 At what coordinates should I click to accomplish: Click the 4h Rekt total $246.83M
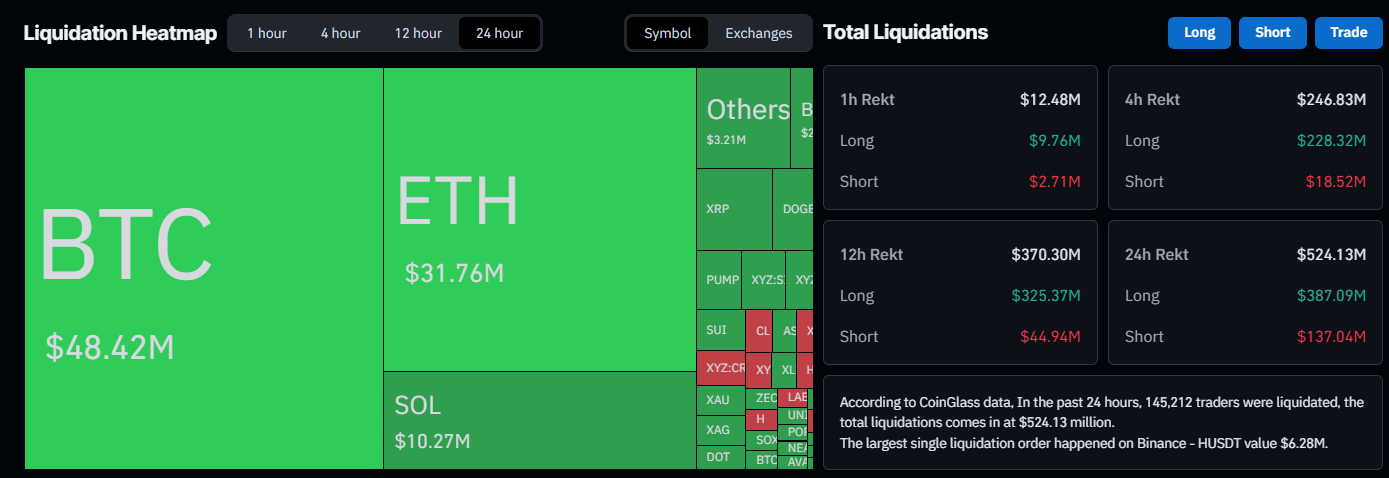pyautogui.click(x=1331, y=100)
